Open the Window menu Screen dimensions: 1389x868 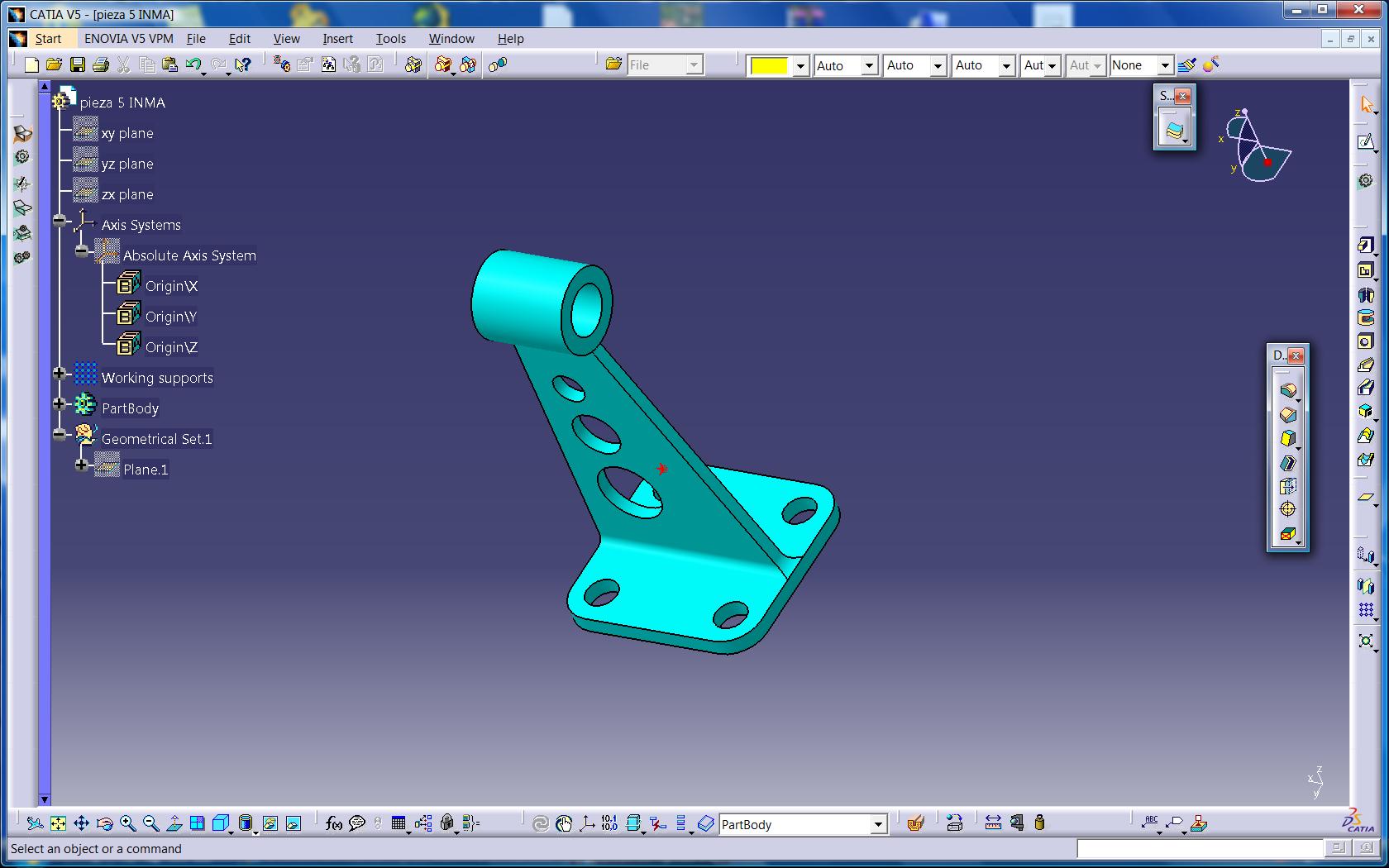click(x=451, y=39)
